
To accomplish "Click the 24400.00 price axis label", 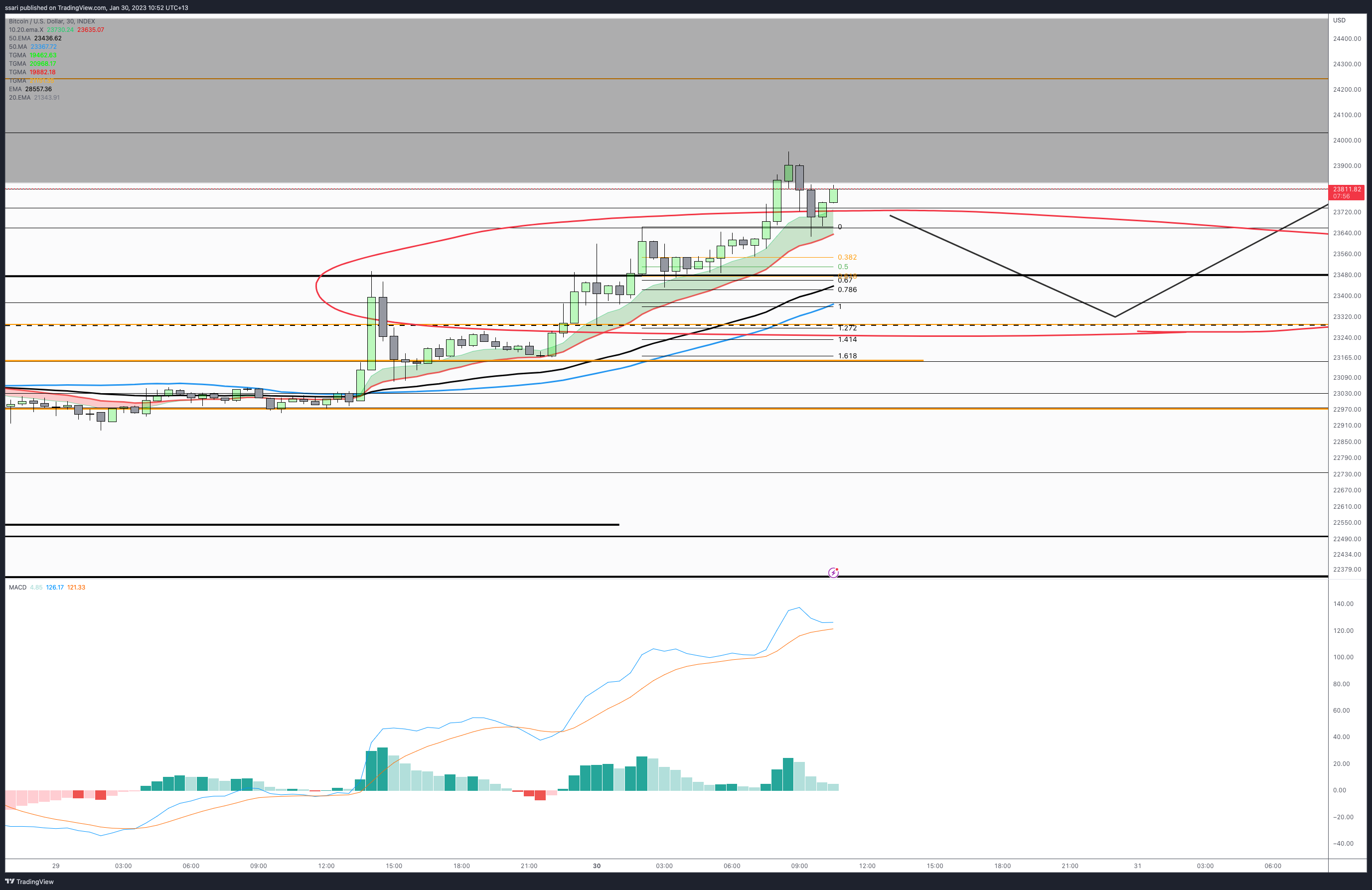I will click(1347, 39).
